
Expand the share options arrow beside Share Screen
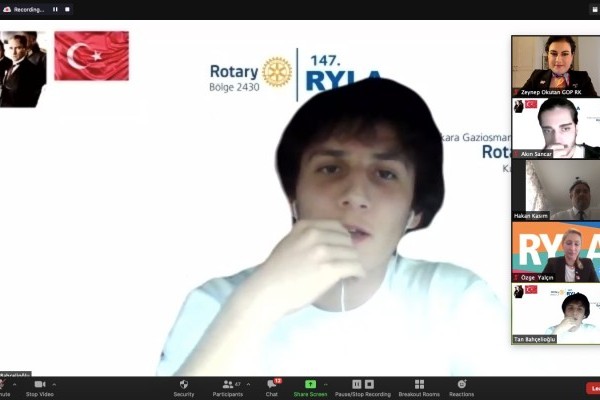point(326,384)
